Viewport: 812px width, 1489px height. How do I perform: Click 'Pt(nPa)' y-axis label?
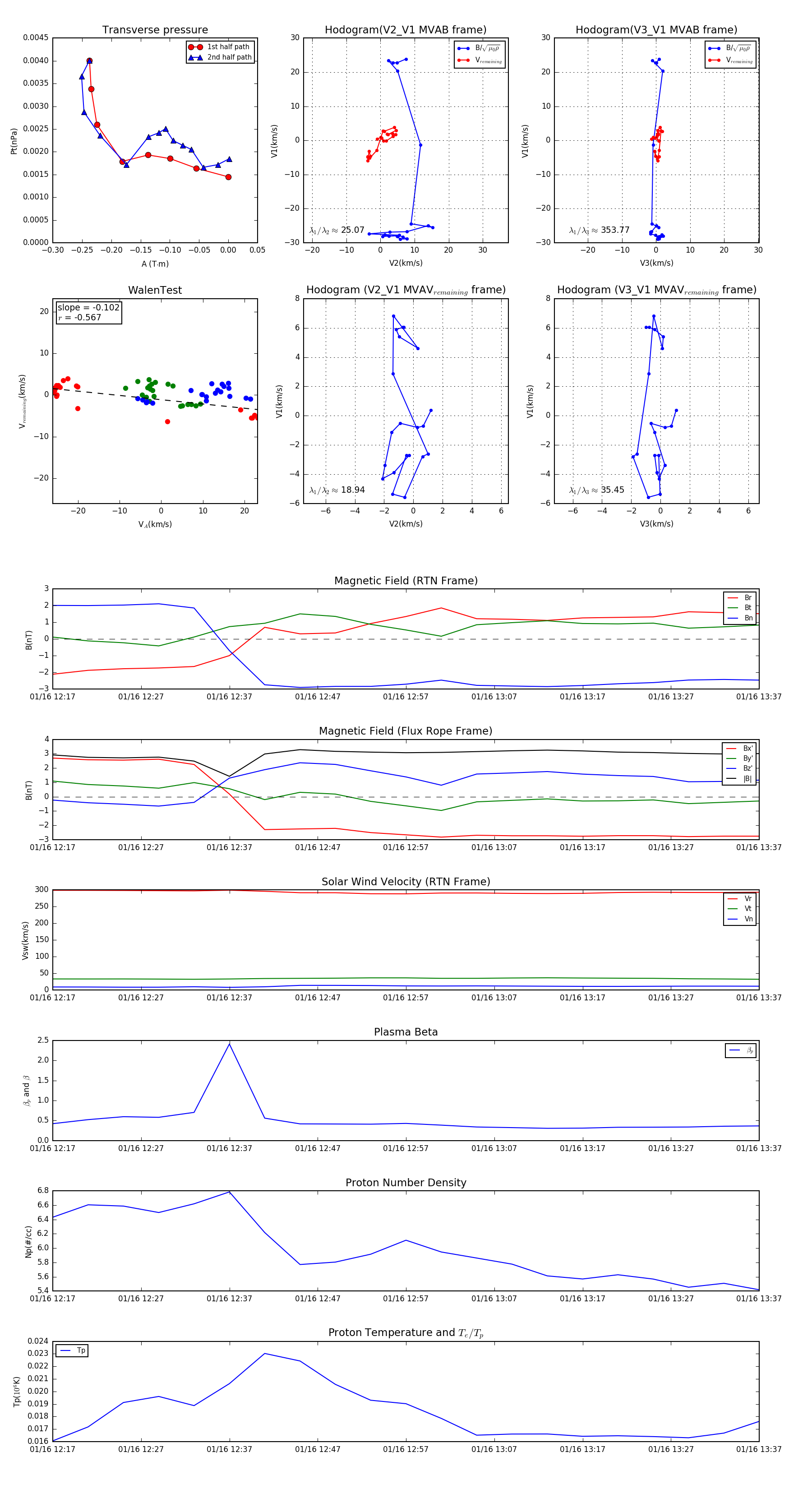pos(14,141)
